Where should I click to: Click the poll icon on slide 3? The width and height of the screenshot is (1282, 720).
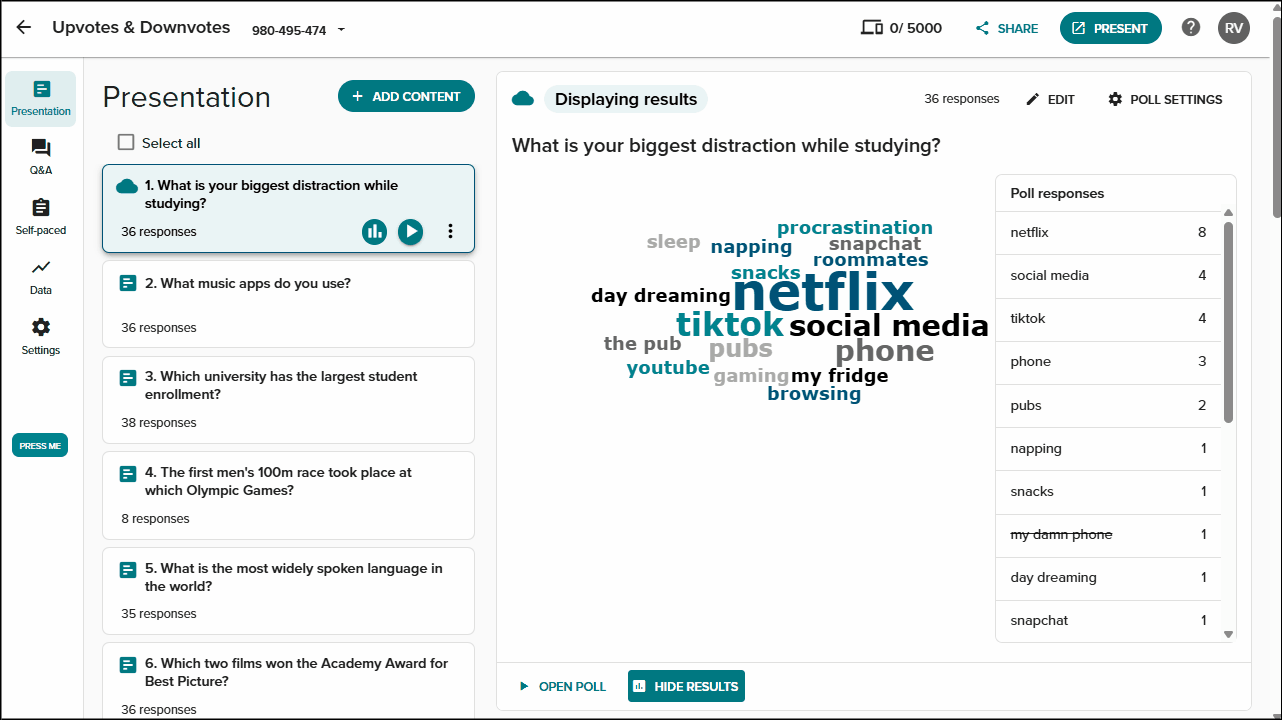tap(128, 378)
